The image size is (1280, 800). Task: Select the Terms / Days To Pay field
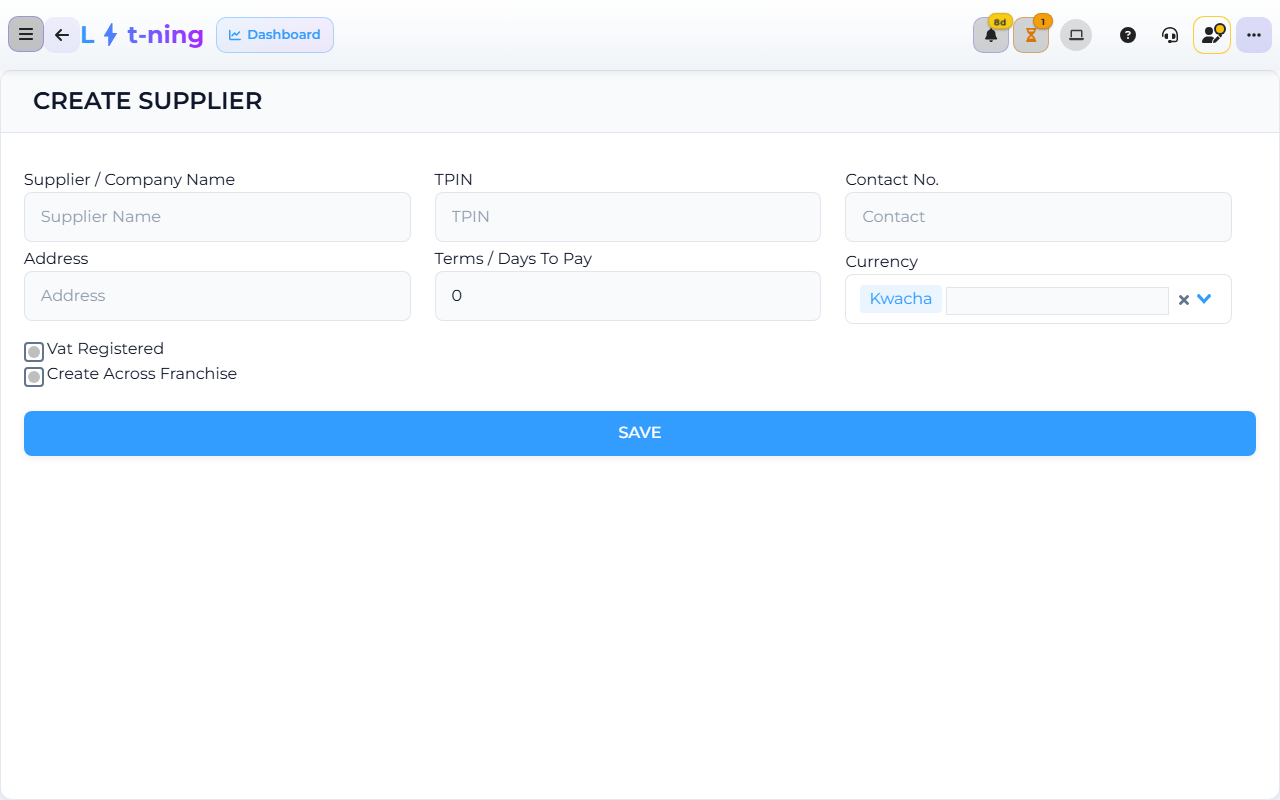(628, 296)
